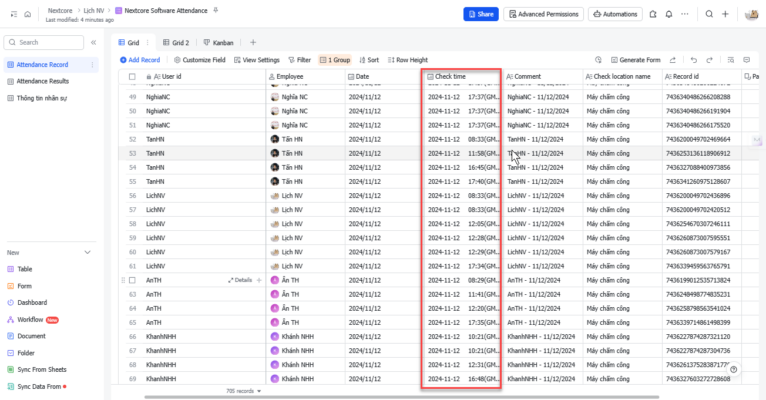
Task: Add a new view with plus icon
Action: click(x=253, y=43)
